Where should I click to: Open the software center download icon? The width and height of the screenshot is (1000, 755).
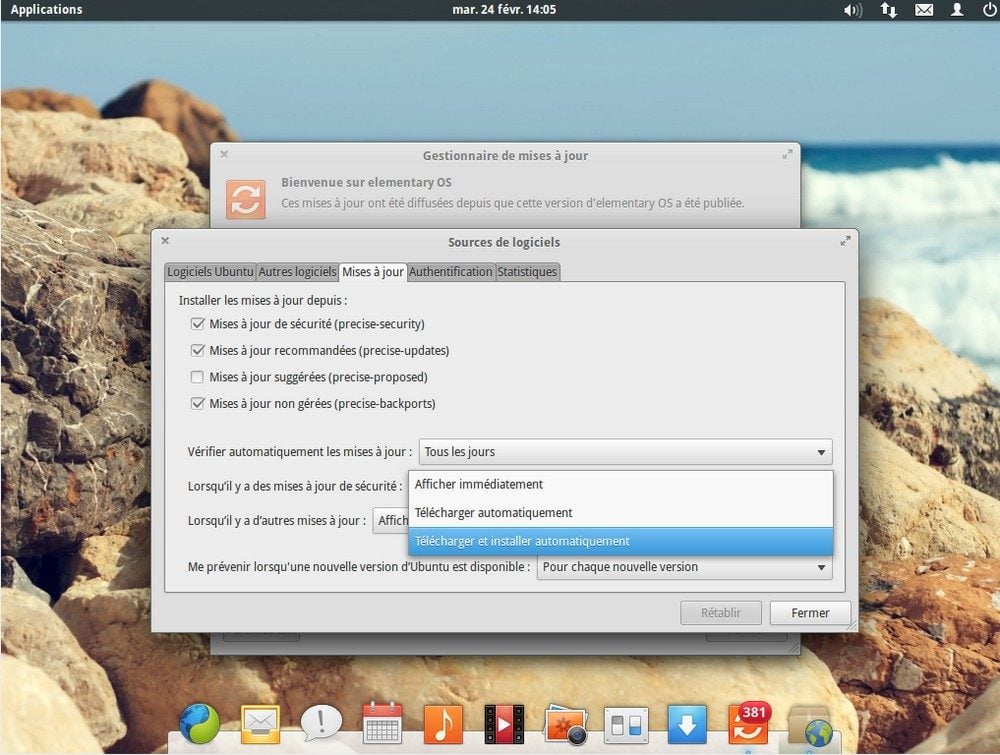point(687,724)
